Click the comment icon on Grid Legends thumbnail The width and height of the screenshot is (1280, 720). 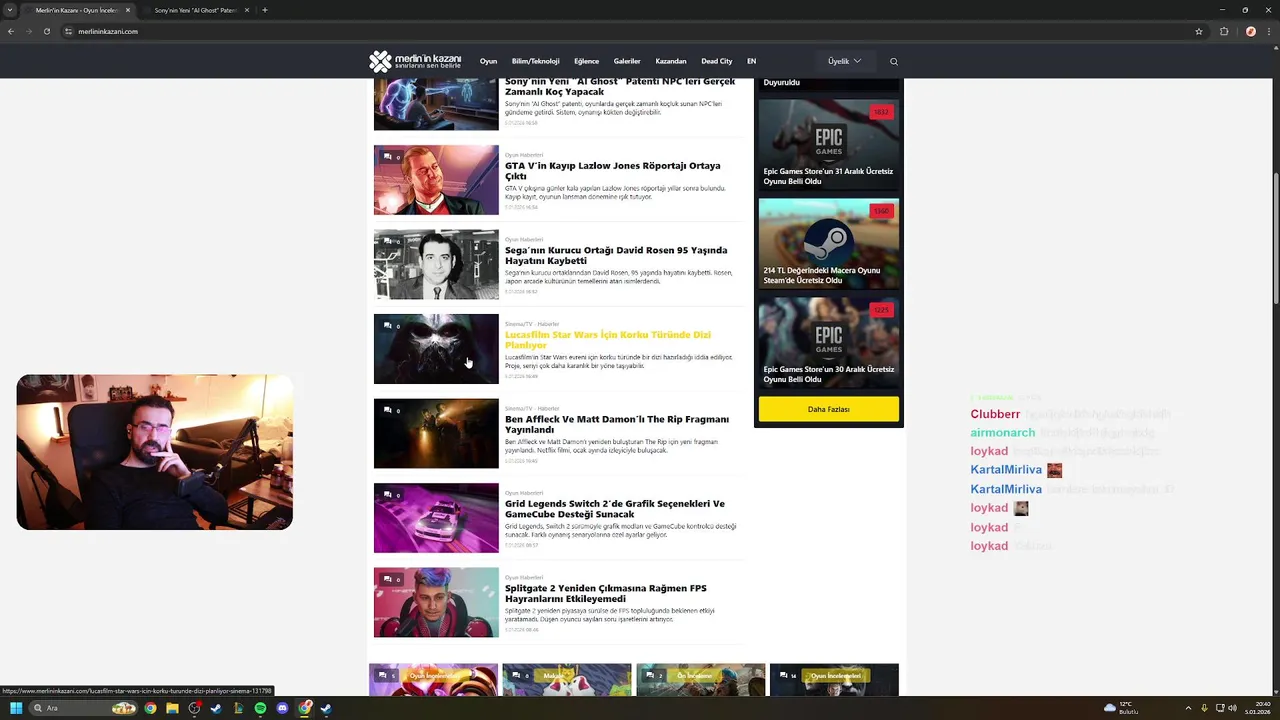387,495
